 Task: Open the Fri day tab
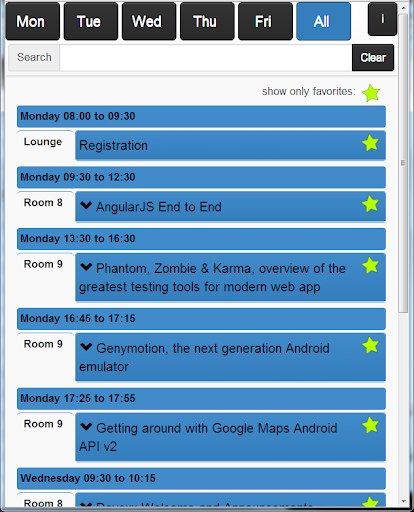(265, 21)
